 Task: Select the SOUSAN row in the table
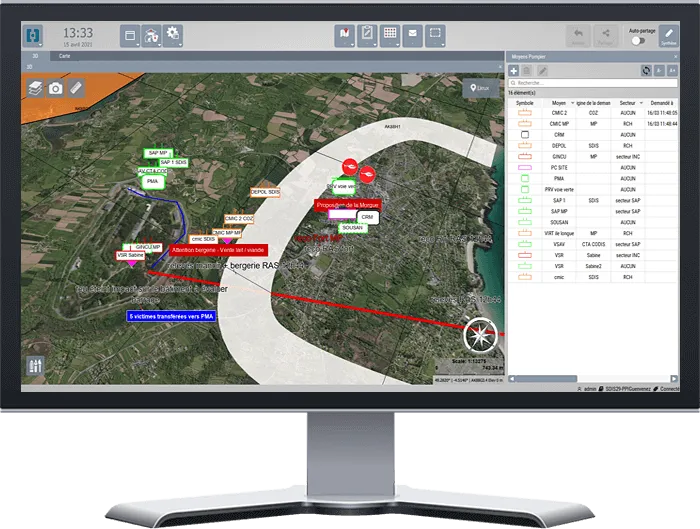tap(593, 222)
